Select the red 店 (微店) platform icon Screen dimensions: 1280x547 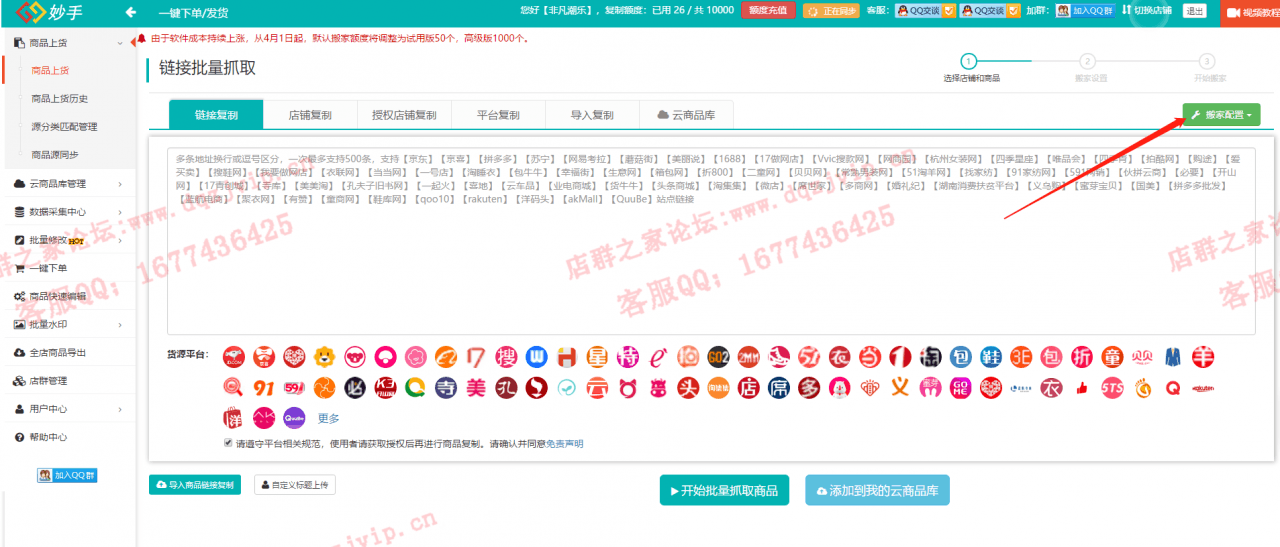(749, 387)
